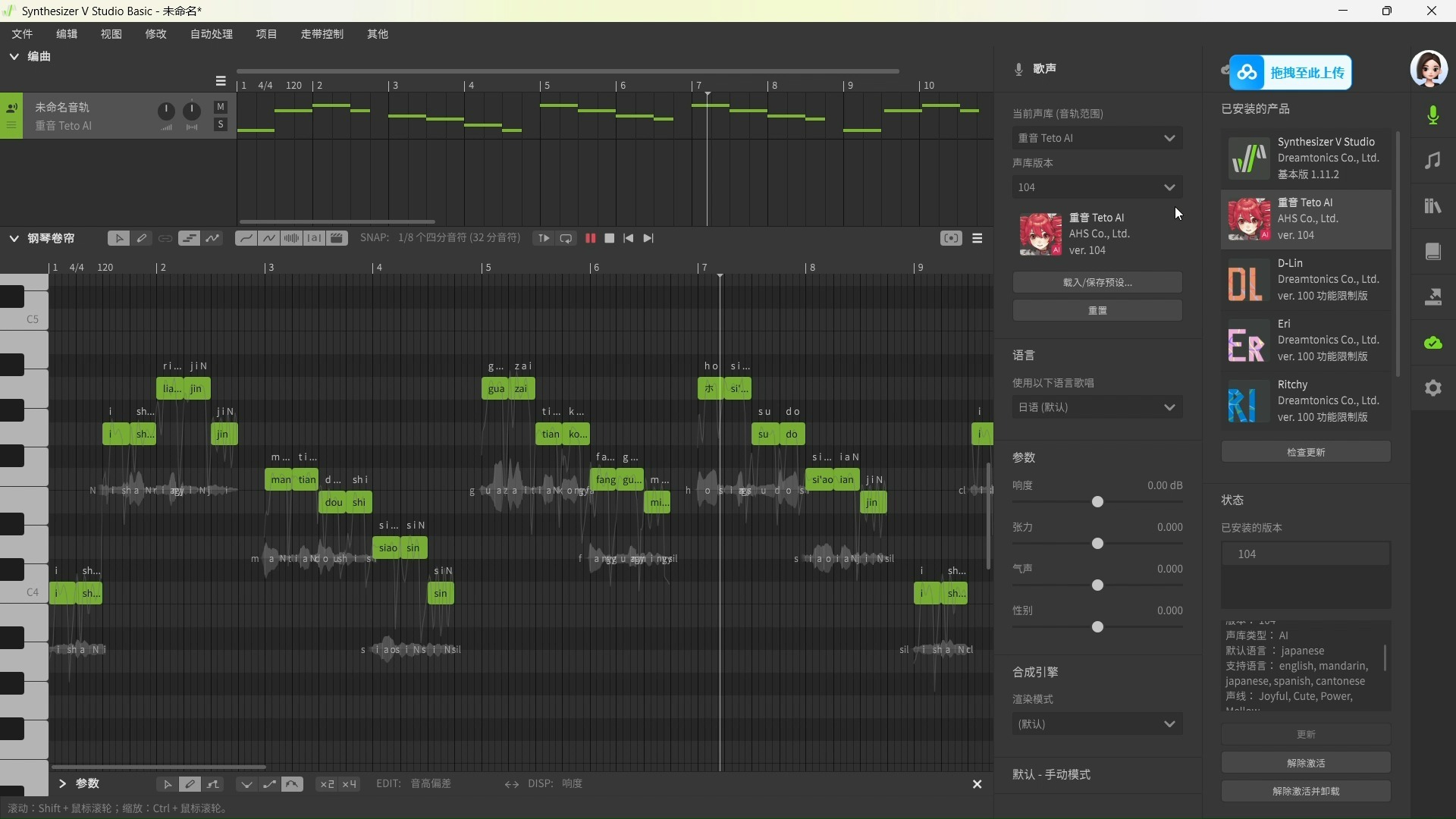Choose the rising curve shape in parameter panel

point(269,784)
